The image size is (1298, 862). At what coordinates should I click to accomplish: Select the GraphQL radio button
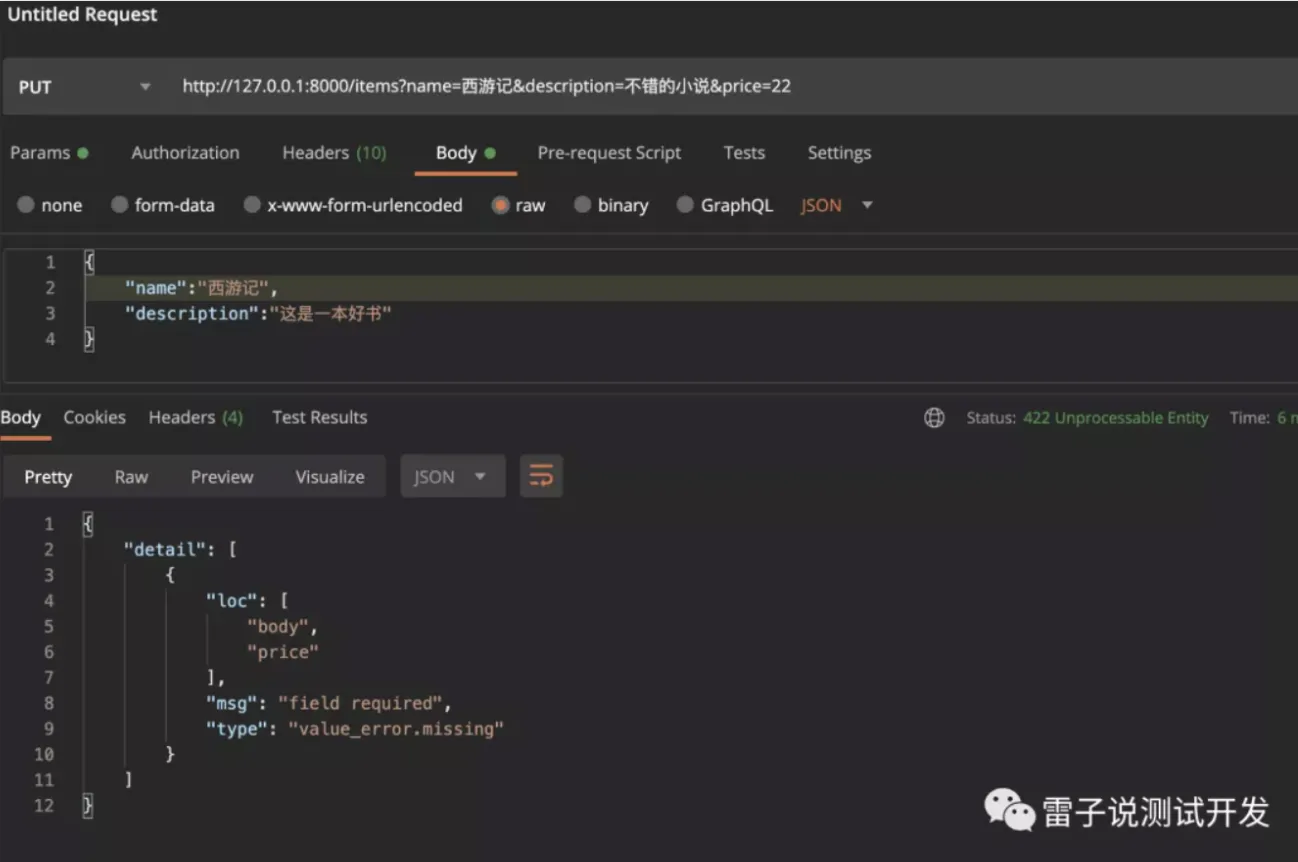pyautogui.click(x=685, y=205)
